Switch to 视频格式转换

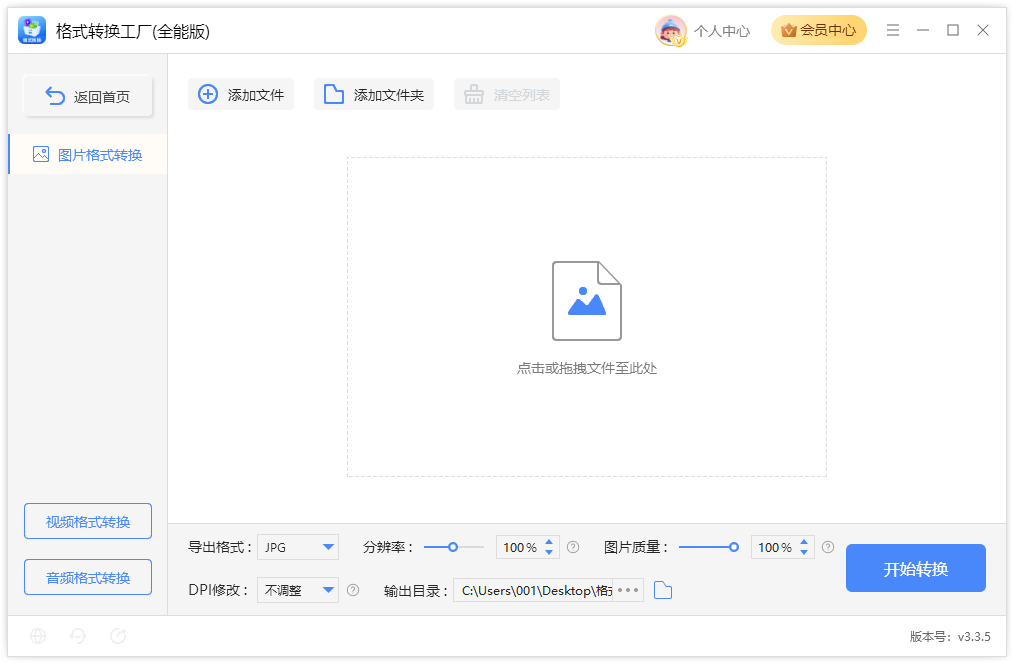click(x=88, y=521)
